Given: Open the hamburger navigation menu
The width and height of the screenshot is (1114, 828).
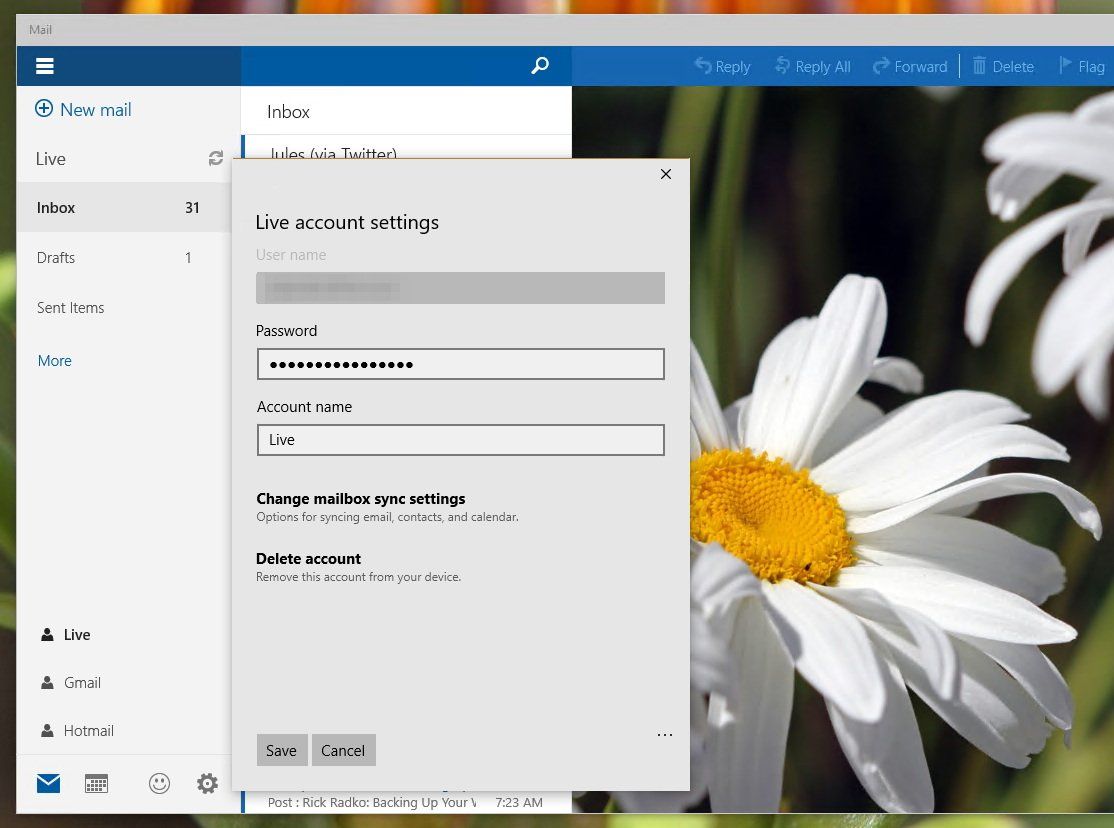Looking at the screenshot, I should [x=45, y=66].
